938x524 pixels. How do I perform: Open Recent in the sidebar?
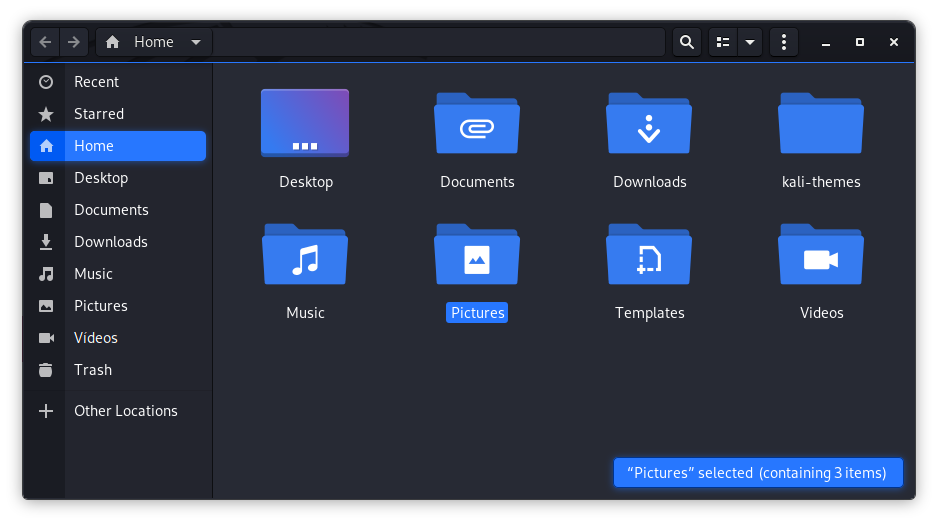(96, 82)
